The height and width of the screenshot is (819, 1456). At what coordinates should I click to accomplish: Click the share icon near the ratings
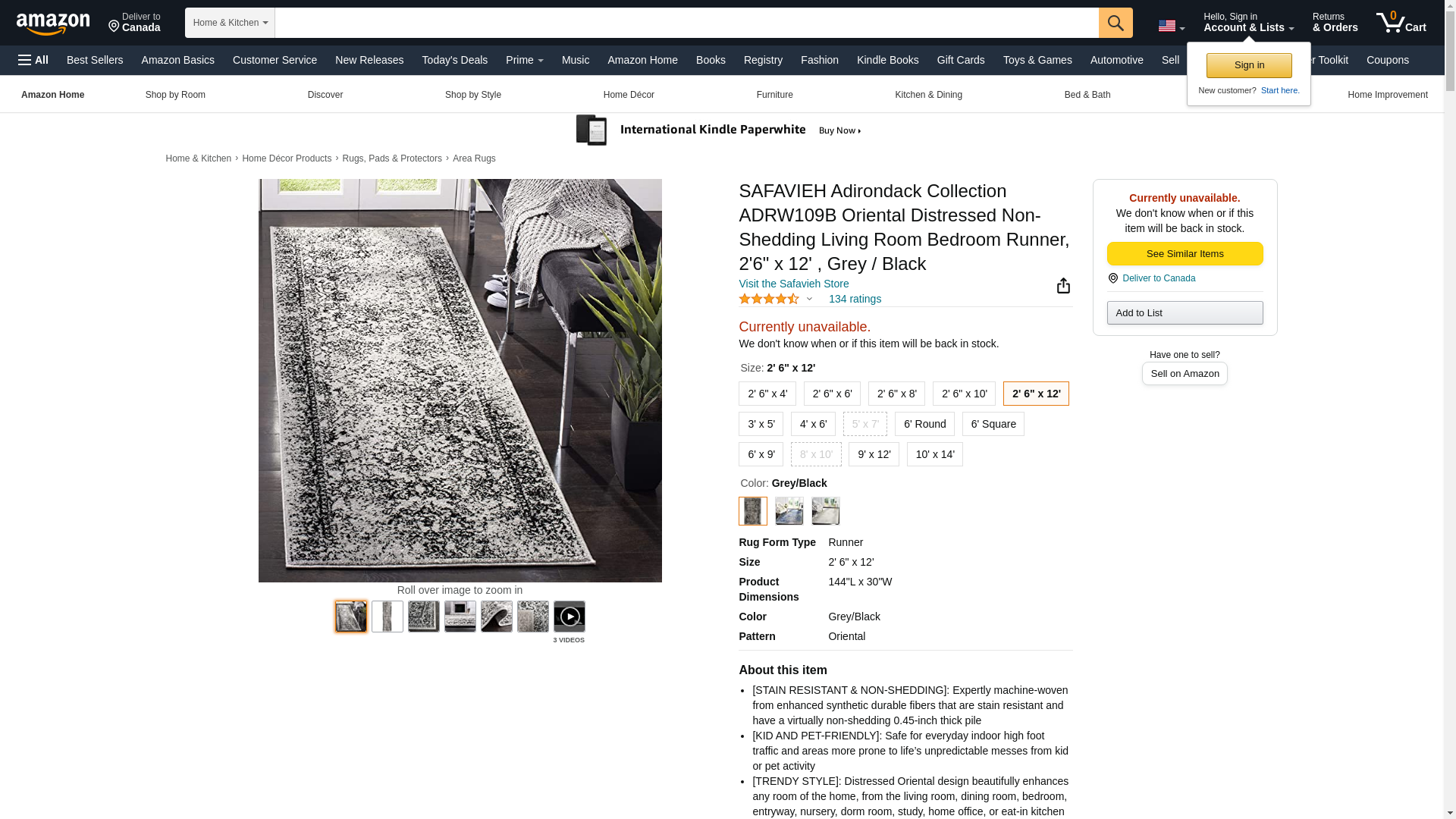click(x=1063, y=286)
